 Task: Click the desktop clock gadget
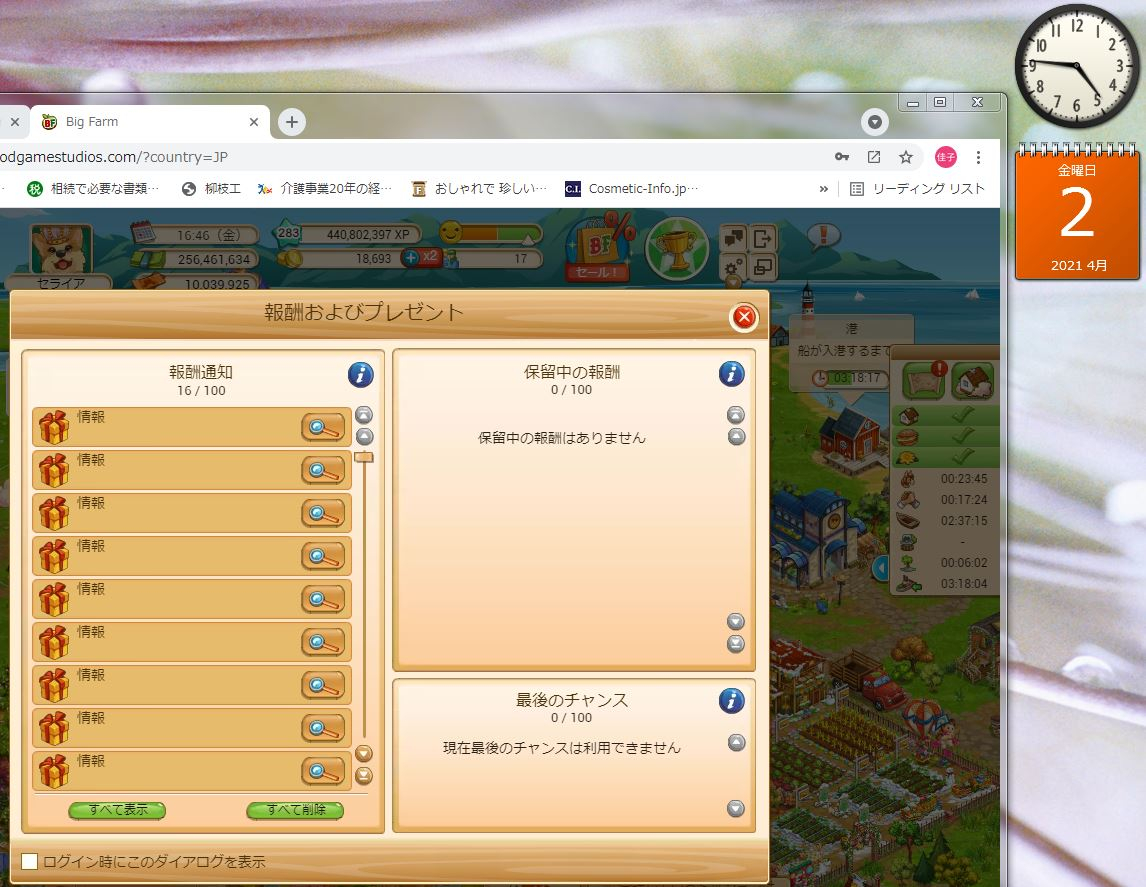1077,66
